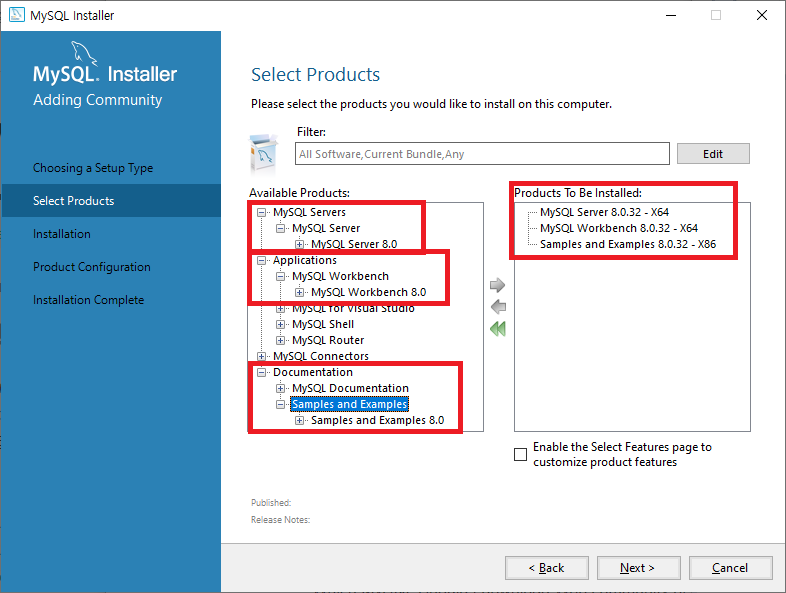Select Samples and Examples 8.0.32 - X86

(628, 245)
